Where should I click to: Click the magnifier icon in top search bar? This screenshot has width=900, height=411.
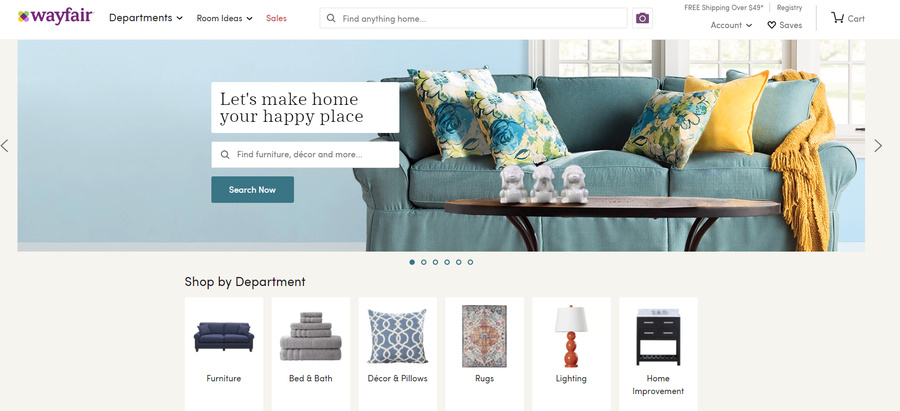click(x=331, y=18)
